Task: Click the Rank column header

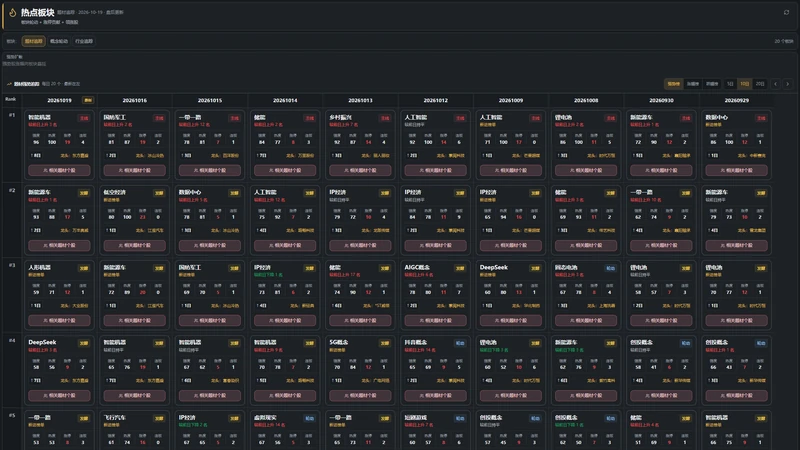Action: (11, 99)
